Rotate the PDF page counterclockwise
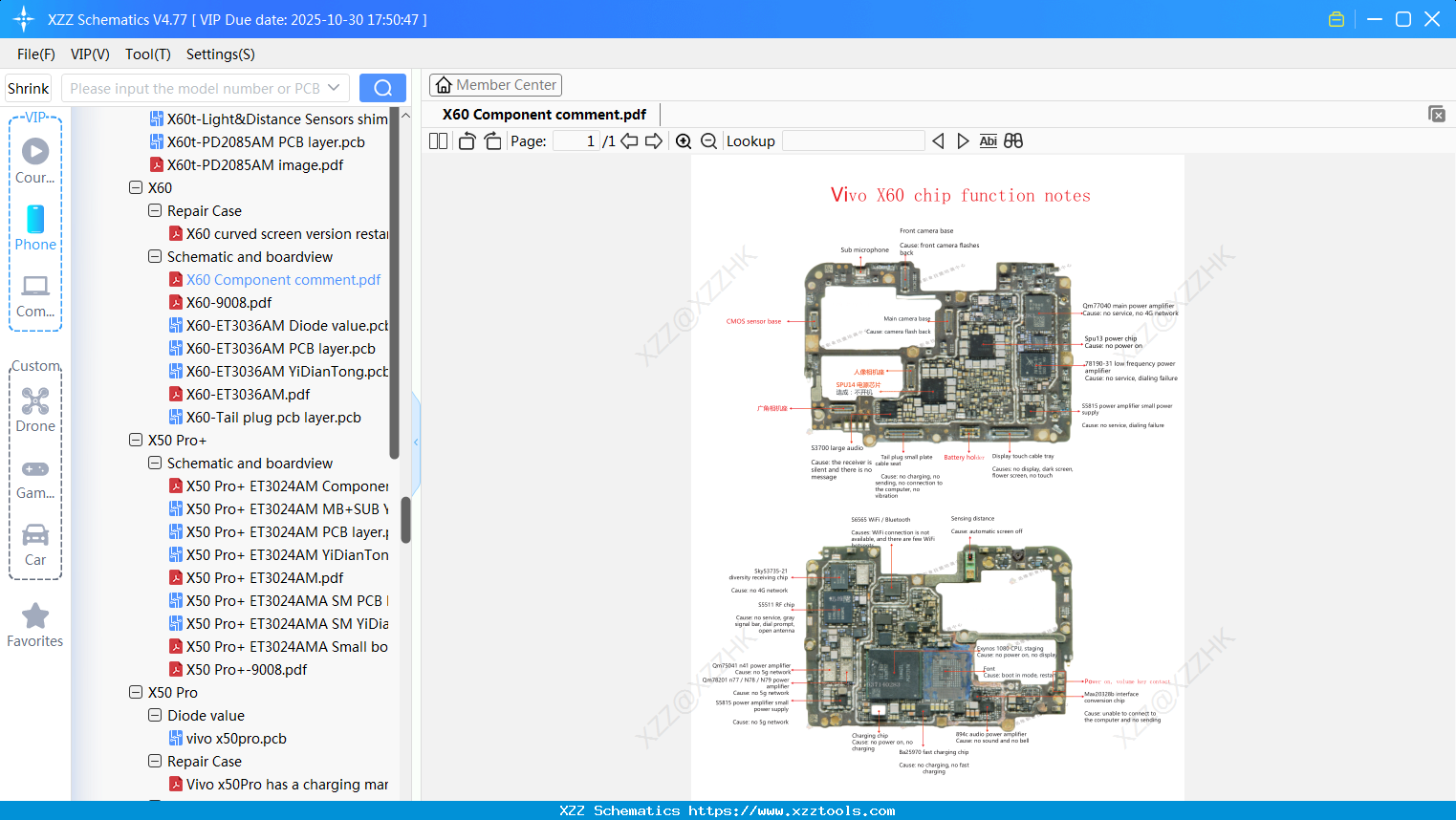This screenshot has width=1456, height=820. coord(466,140)
